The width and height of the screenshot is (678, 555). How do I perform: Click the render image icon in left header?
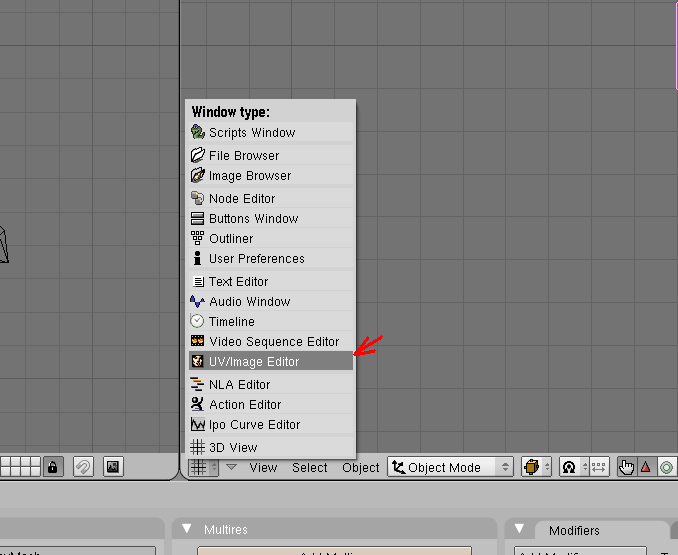coord(113,467)
